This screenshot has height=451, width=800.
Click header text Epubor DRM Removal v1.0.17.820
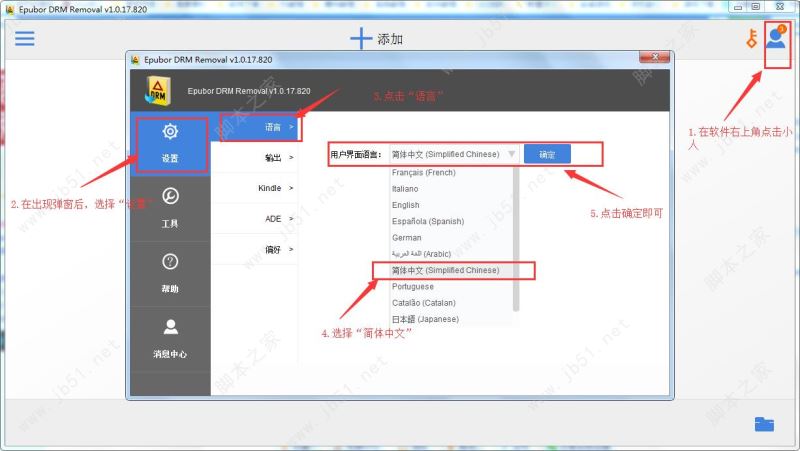point(249,91)
